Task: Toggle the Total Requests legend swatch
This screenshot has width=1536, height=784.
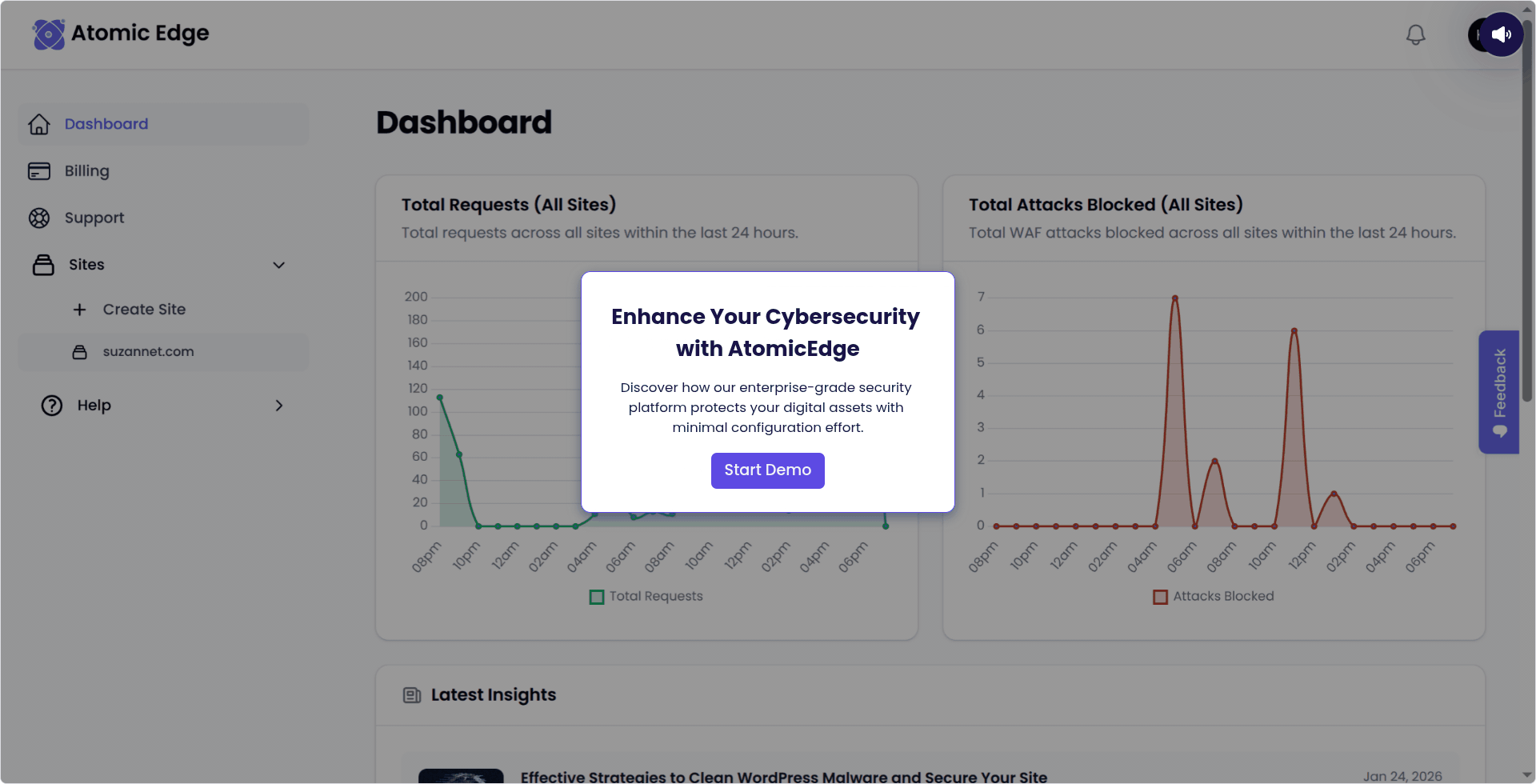Action: tap(596, 597)
